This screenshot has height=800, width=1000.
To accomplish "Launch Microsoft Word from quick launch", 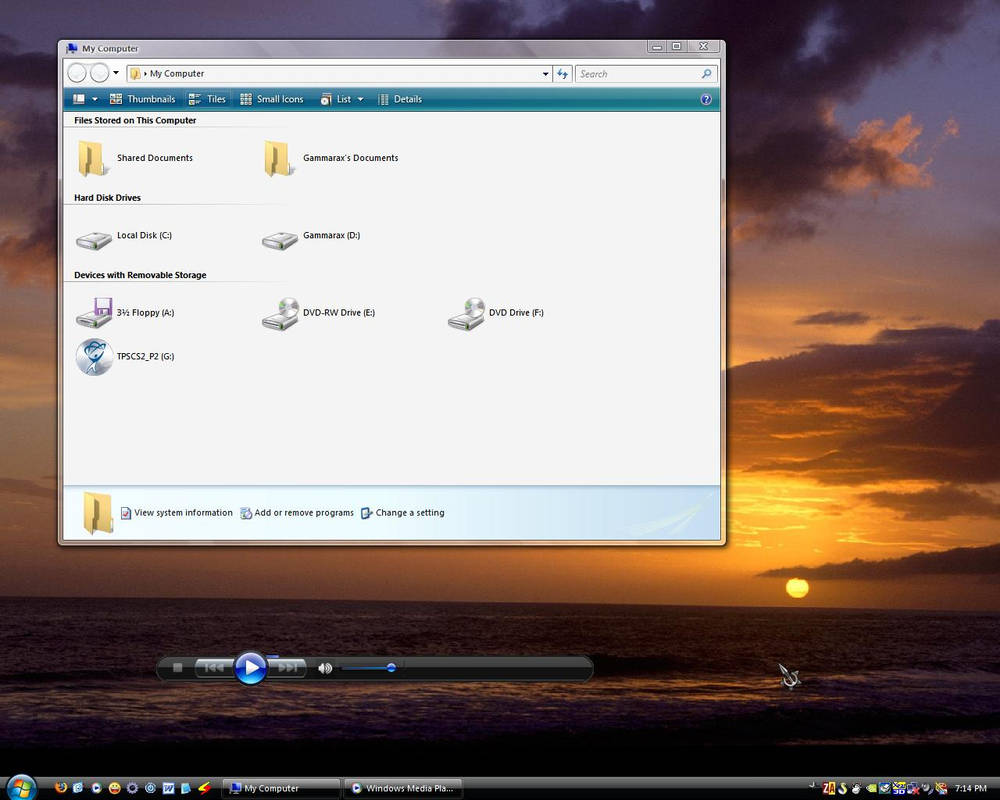I will click(x=168, y=789).
